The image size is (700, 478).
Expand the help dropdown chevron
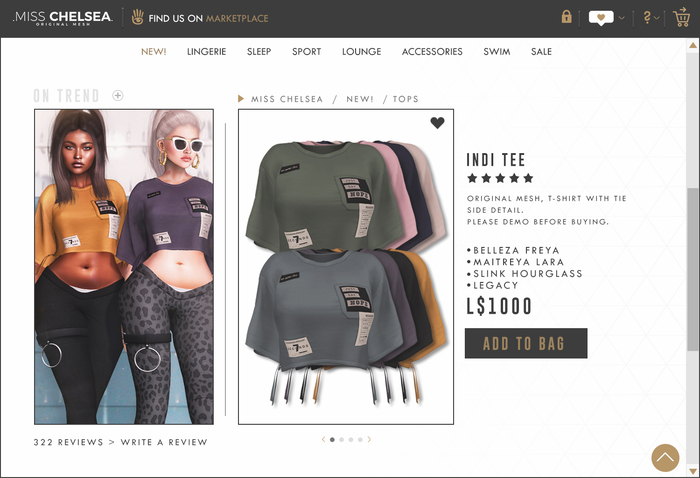(657, 18)
